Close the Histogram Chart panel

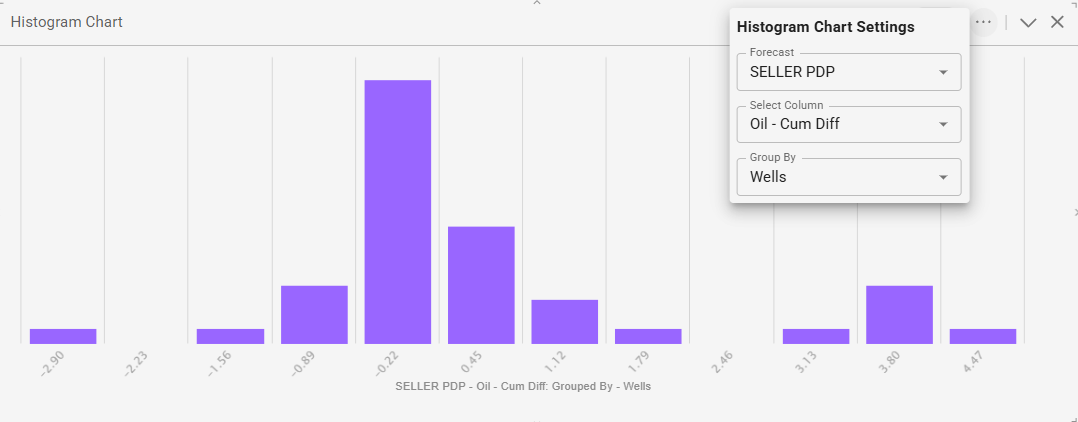pos(1057,22)
